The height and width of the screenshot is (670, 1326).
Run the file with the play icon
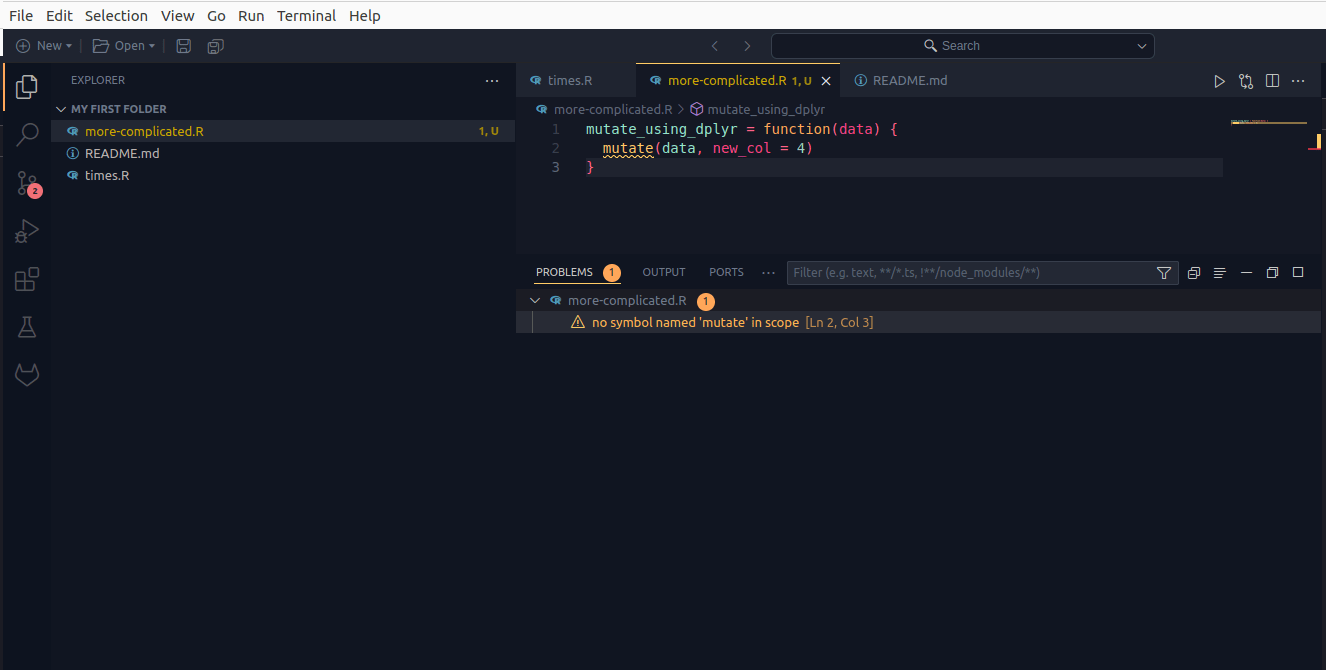click(1219, 81)
